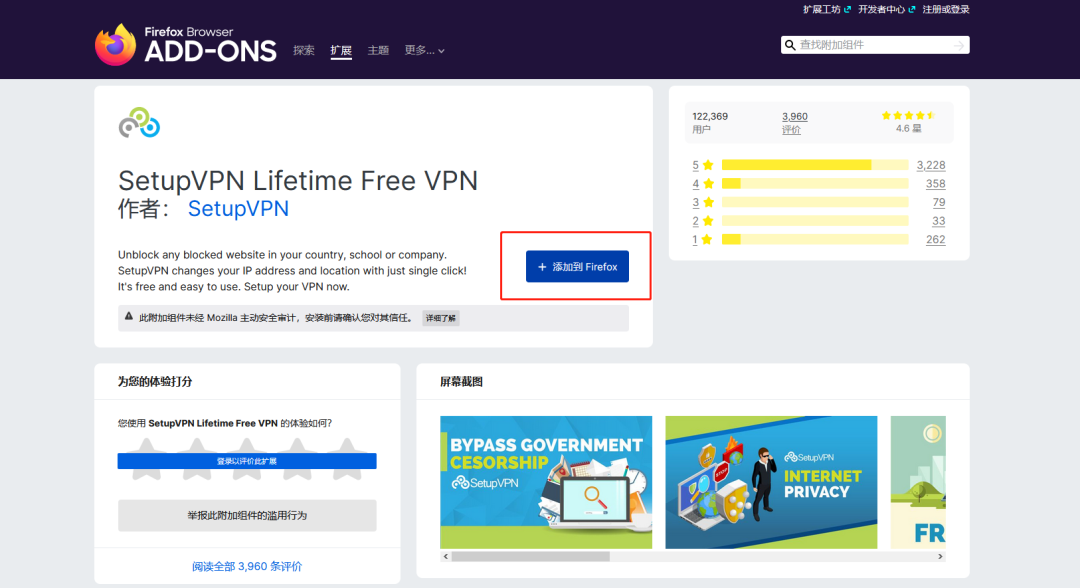Click the screenshots horizontal scrollbar
Image resolution: width=1080 pixels, height=588 pixels.
pyautogui.click(x=690, y=556)
